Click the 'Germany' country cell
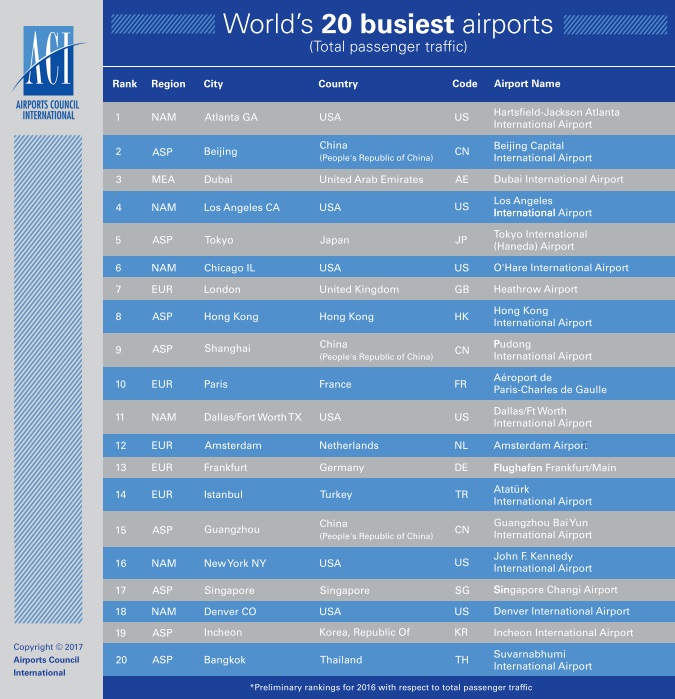675x699 pixels. 342,468
